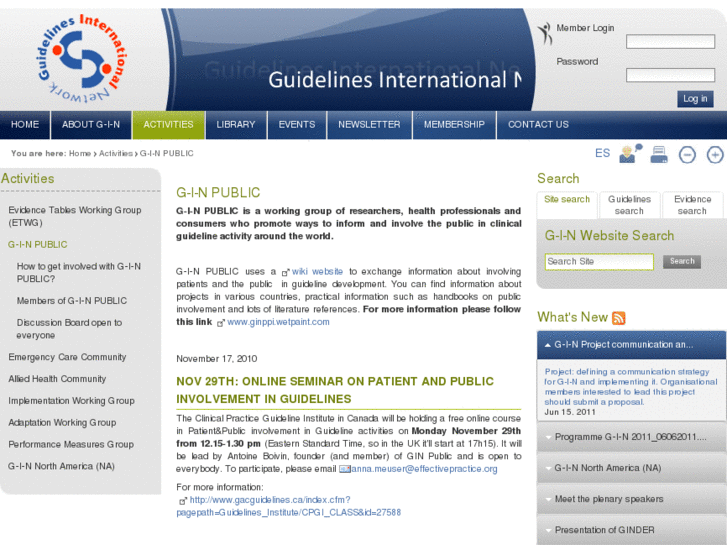Open ABOUT G-I-N in navigation bar
The height and width of the screenshot is (545, 727).
pos(91,125)
